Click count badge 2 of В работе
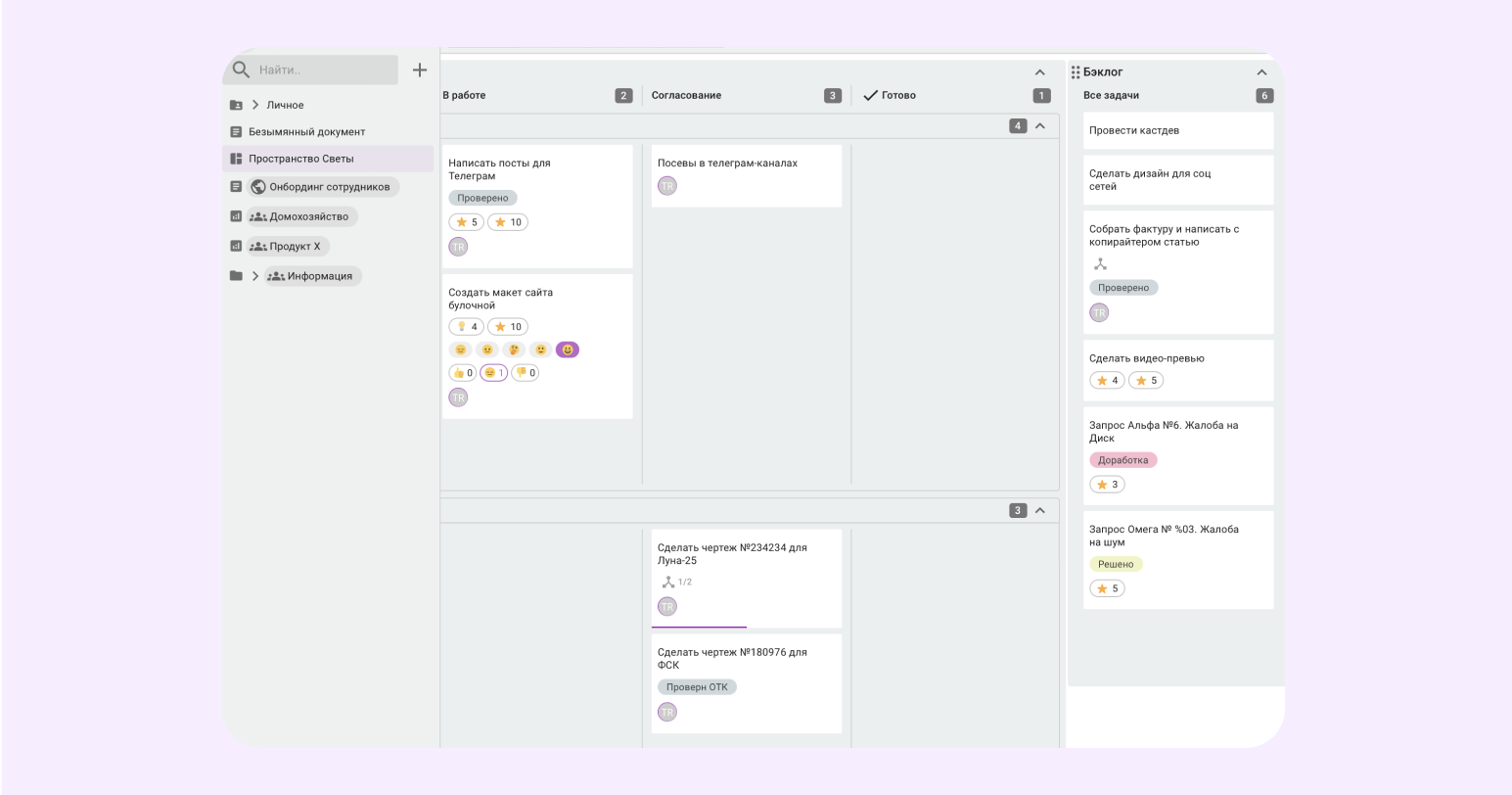 point(623,95)
